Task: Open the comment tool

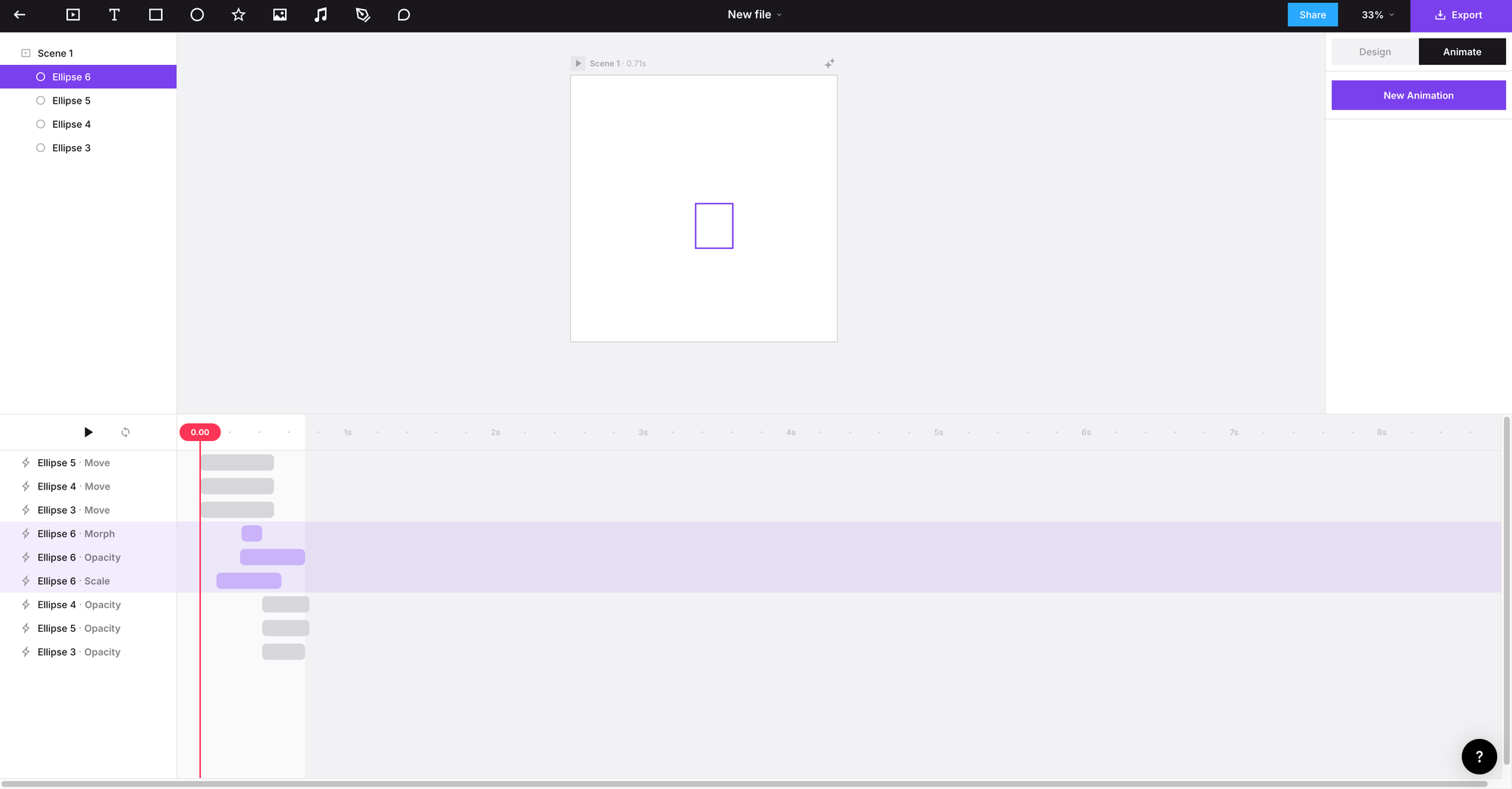Action: click(404, 14)
